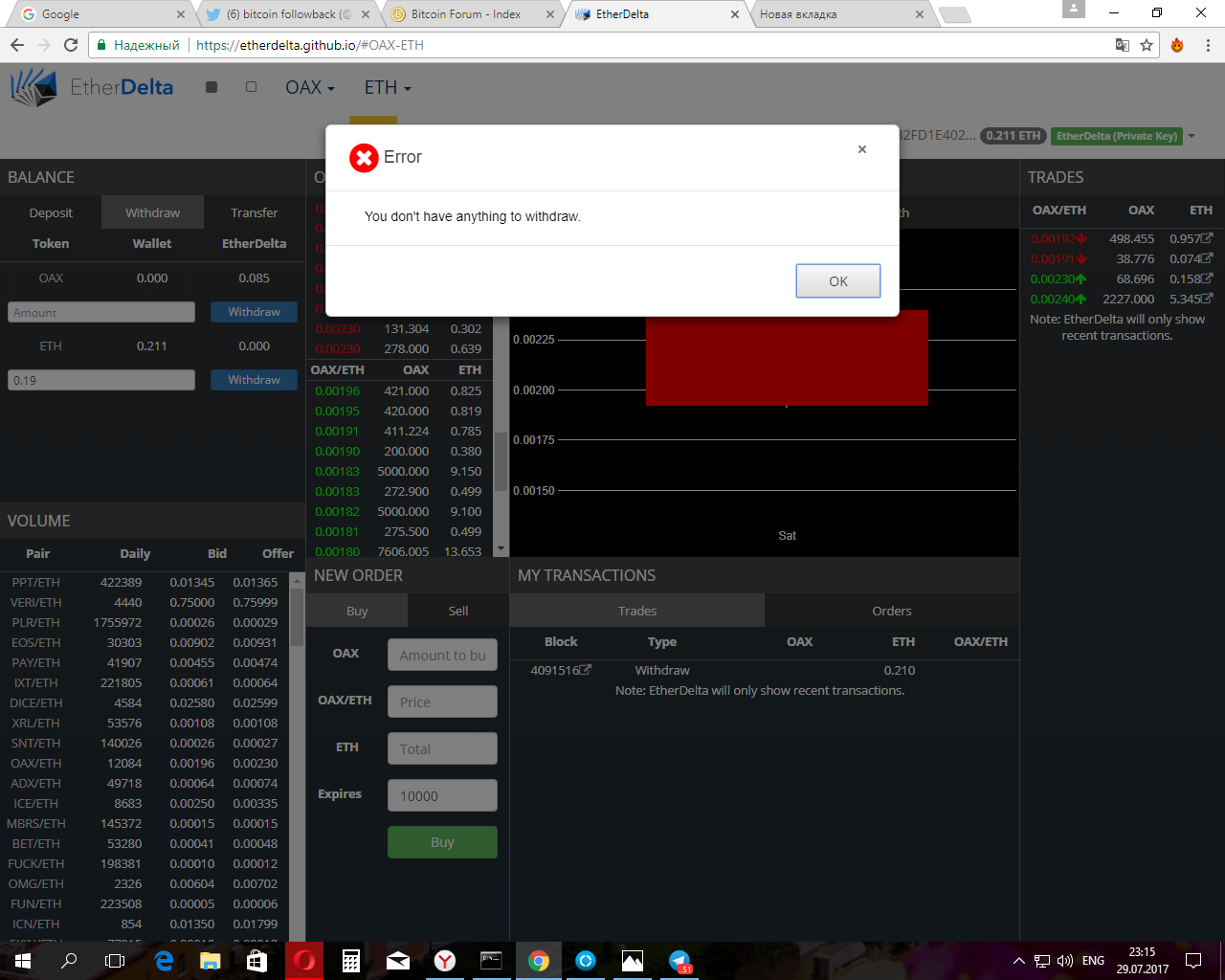The width and height of the screenshot is (1225, 980).
Task: Select the Sell tab in New Order
Action: (458, 611)
